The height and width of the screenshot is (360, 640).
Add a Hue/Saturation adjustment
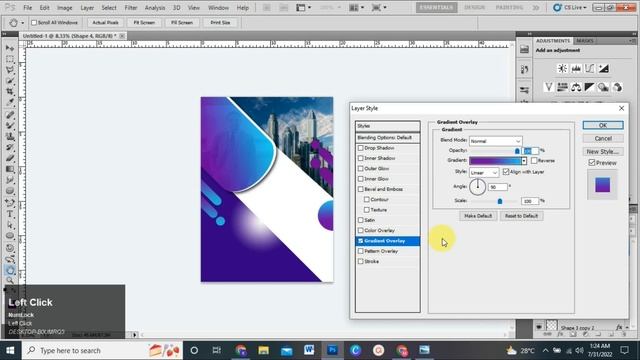click(562, 87)
